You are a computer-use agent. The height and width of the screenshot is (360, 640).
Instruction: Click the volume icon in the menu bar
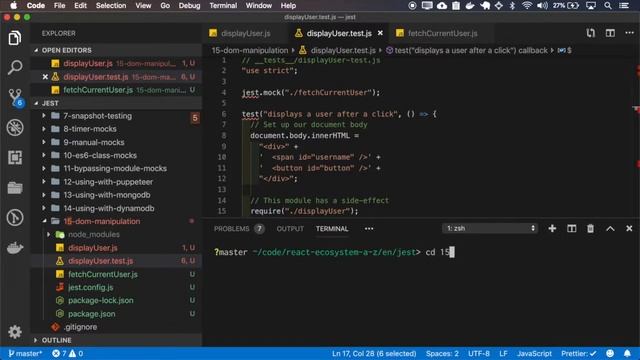542,6
